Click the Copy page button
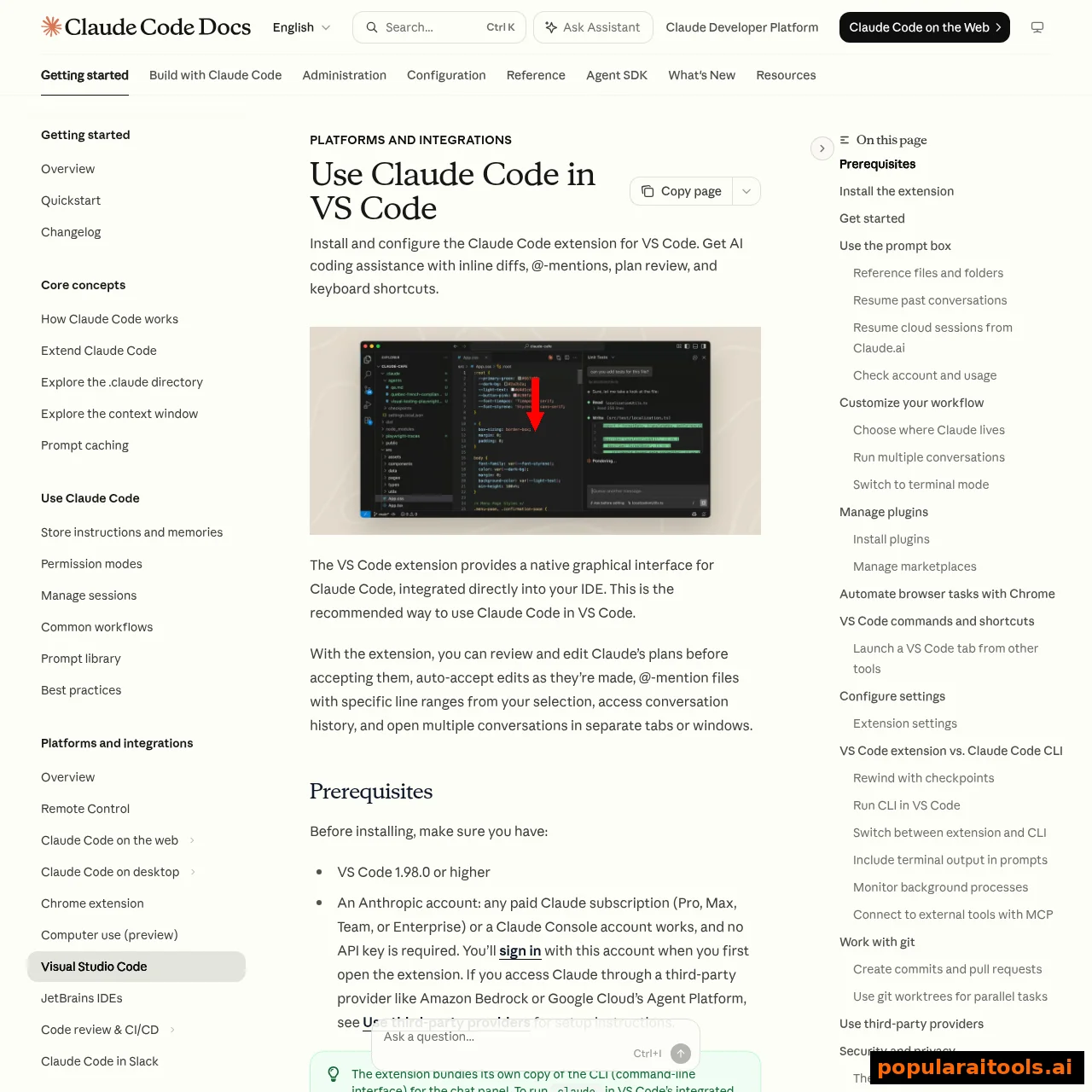 pyautogui.click(x=682, y=191)
